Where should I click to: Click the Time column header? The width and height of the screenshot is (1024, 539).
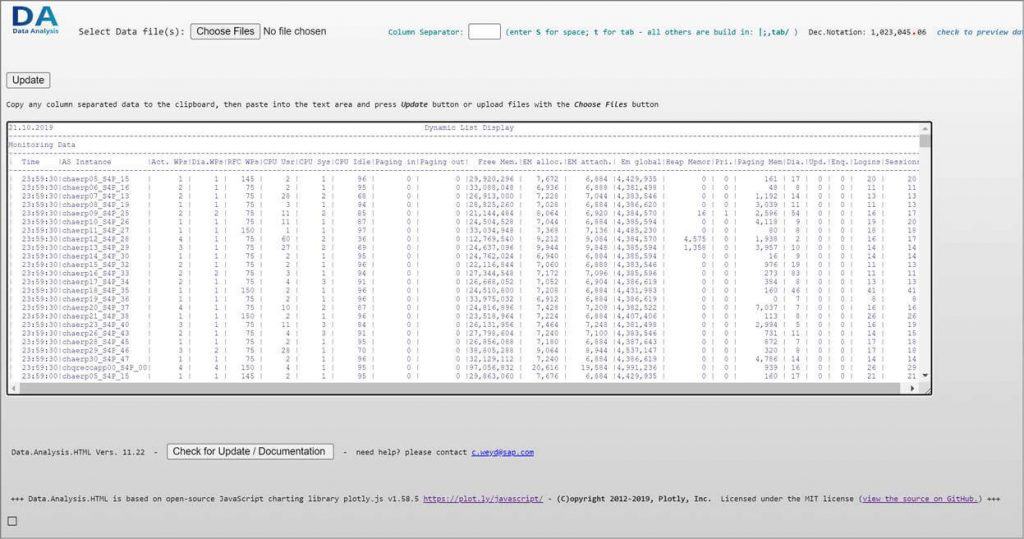31,162
